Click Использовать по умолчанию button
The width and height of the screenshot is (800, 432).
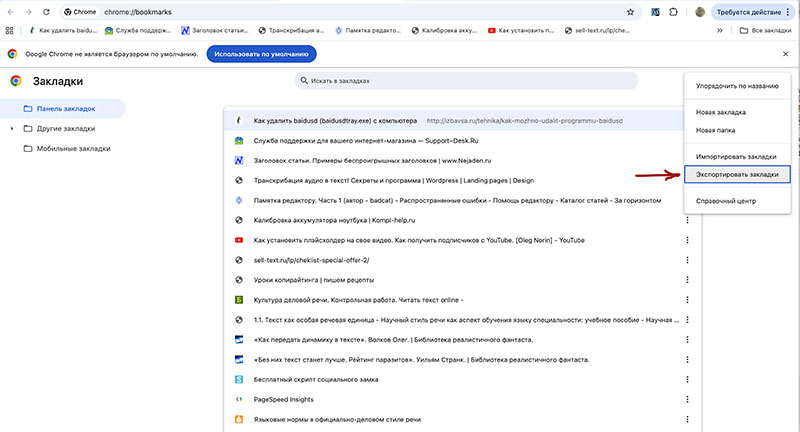click(x=261, y=54)
